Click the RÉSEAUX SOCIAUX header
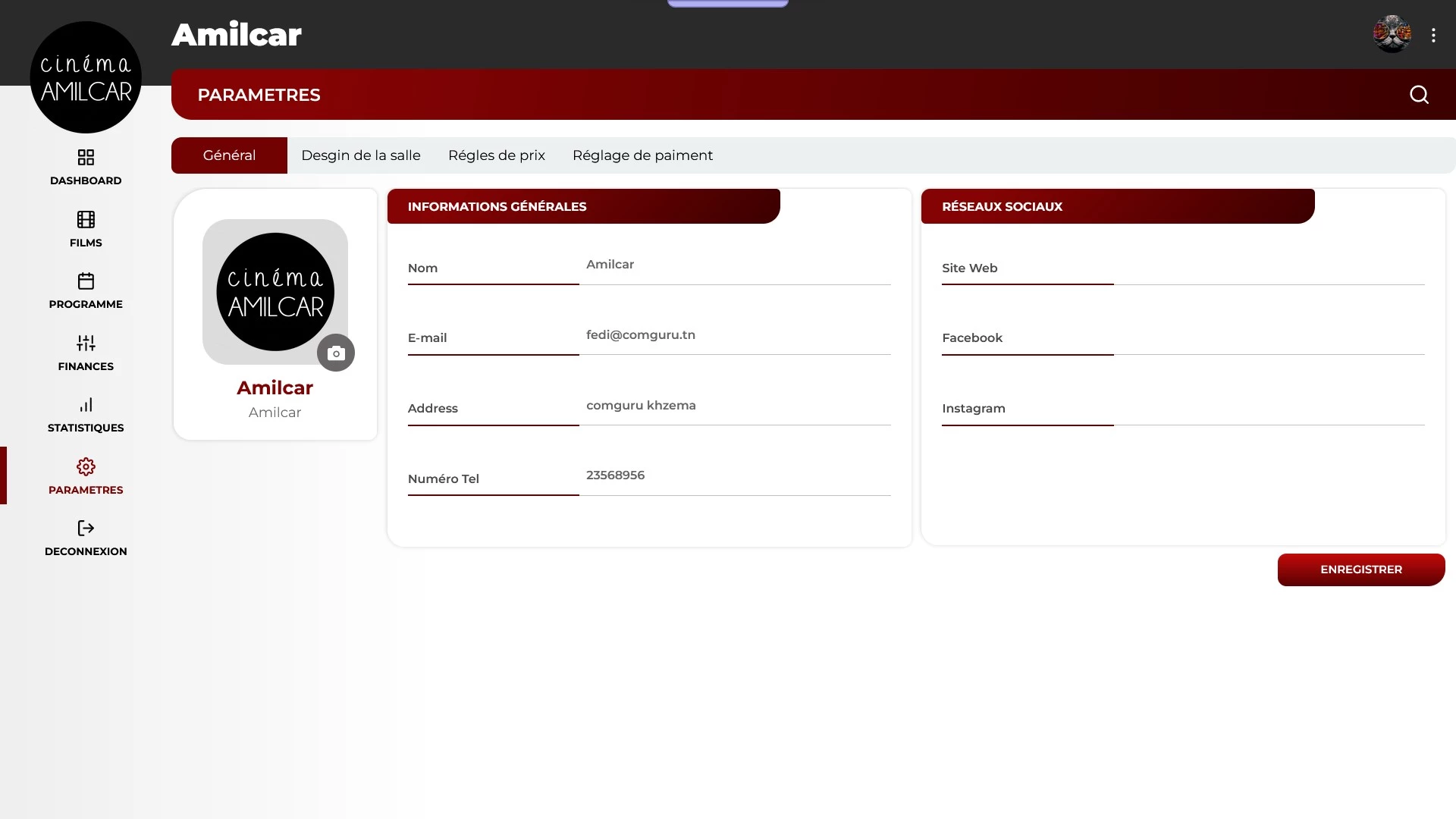The image size is (1456, 819). tap(1118, 206)
